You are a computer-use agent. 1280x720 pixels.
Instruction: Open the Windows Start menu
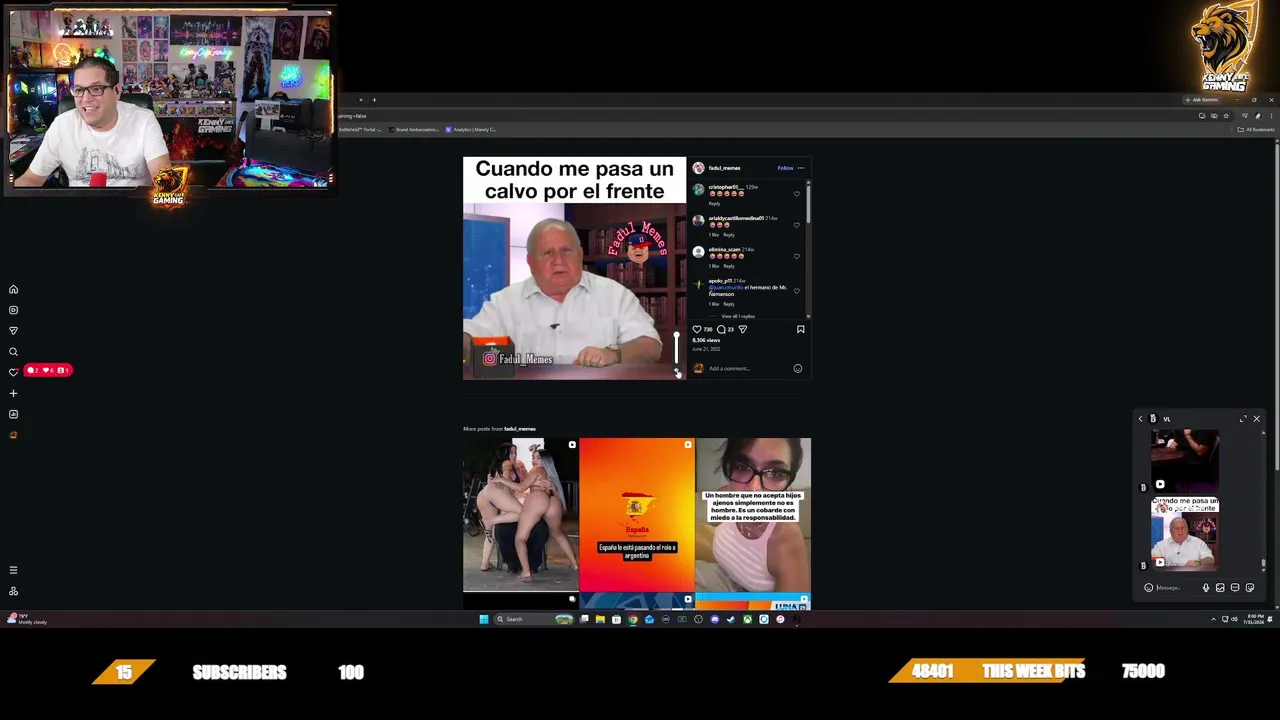pyautogui.click(x=483, y=619)
